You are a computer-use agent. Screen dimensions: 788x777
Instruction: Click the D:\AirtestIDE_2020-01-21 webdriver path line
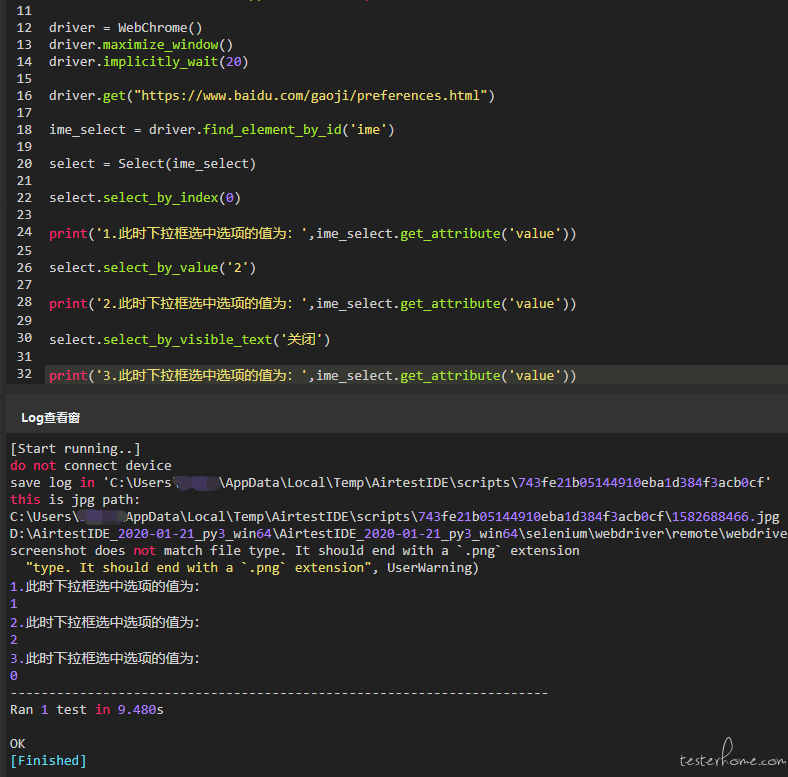click(399, 534)
